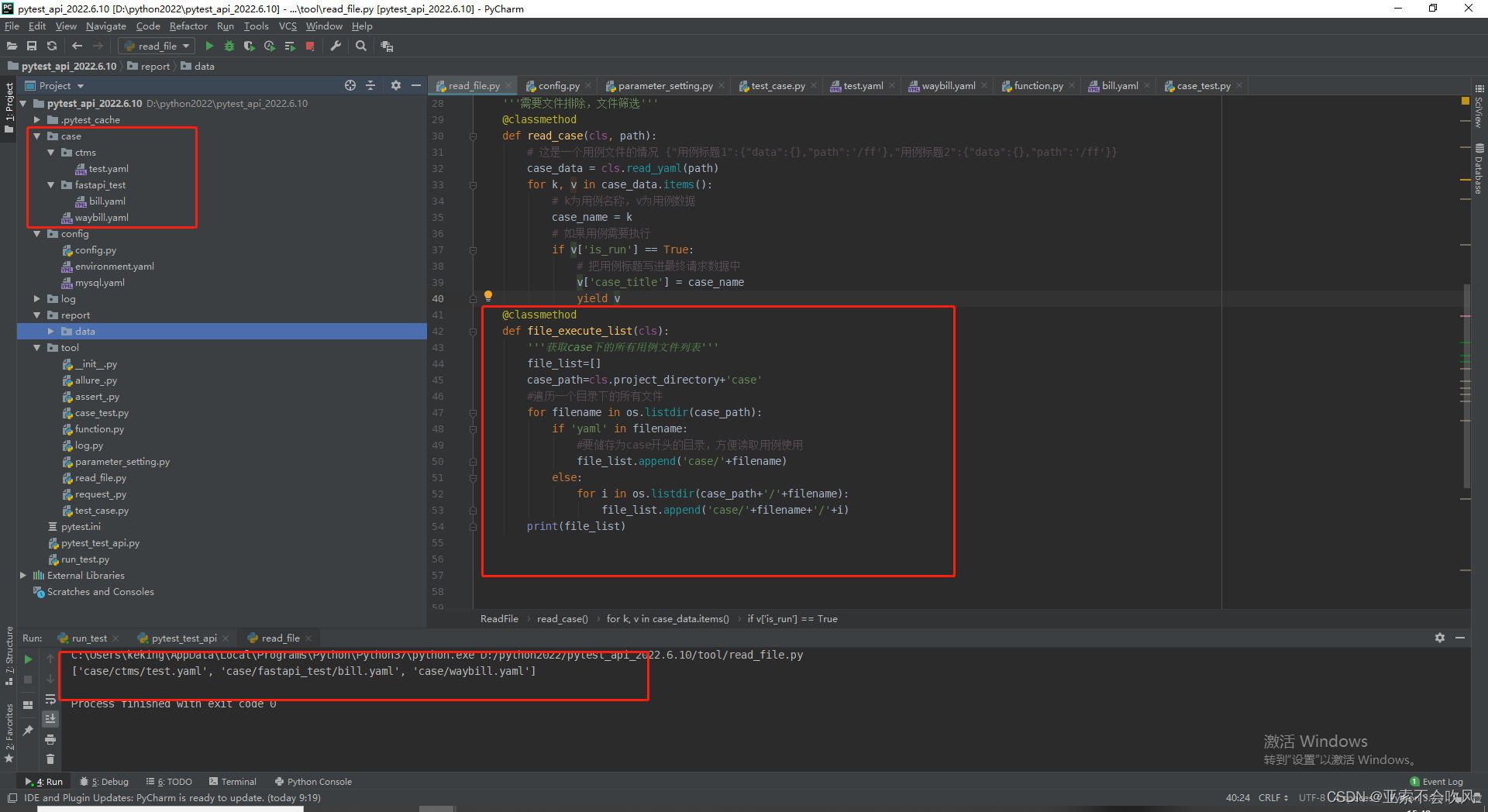Click the intention light bulb on line 40
This screenshot has height=812, width=1488.
(x=488, y=295)
